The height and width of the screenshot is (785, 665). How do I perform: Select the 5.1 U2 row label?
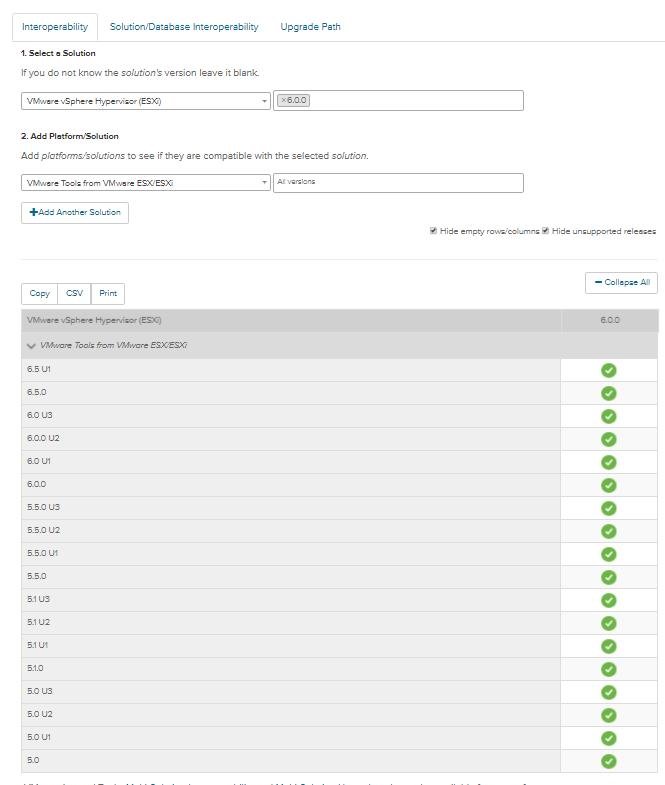(39, 622)
